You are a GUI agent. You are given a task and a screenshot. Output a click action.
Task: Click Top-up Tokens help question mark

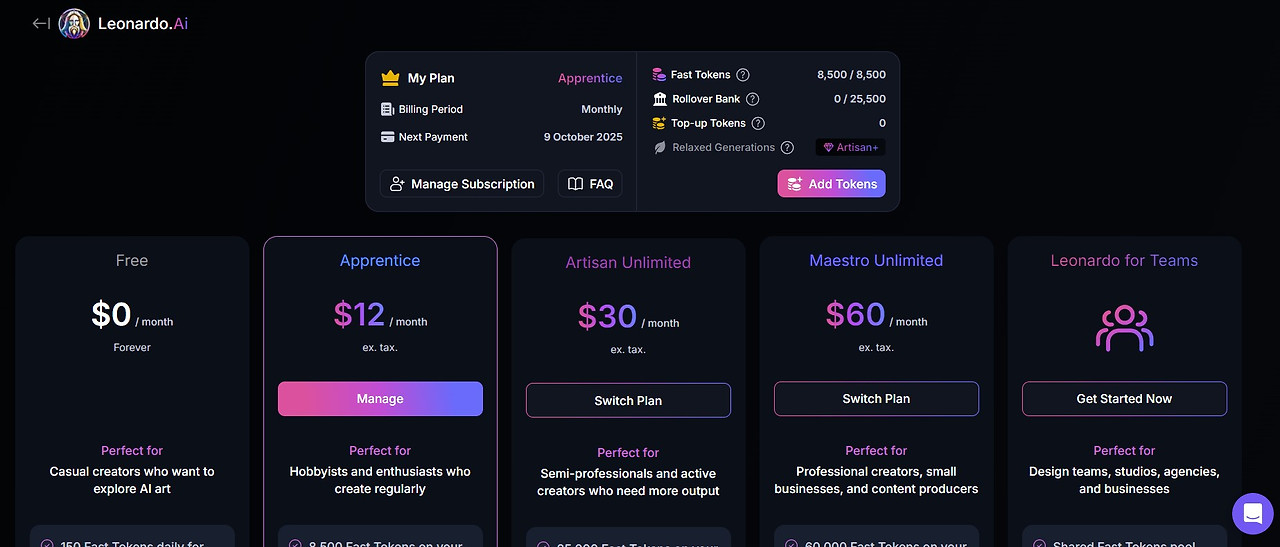758,123
